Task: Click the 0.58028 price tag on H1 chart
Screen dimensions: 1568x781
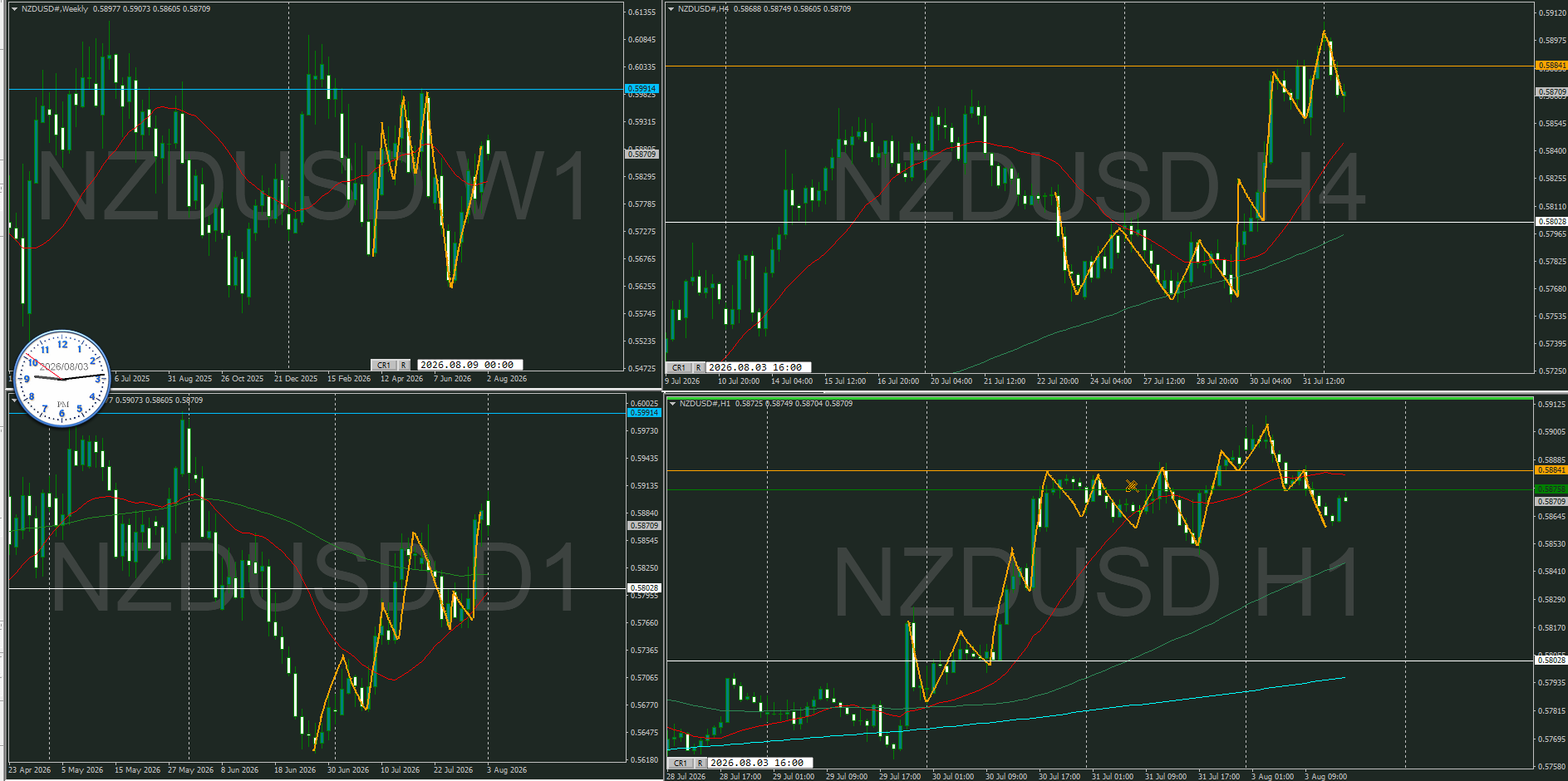Action: click(1551, 661)
